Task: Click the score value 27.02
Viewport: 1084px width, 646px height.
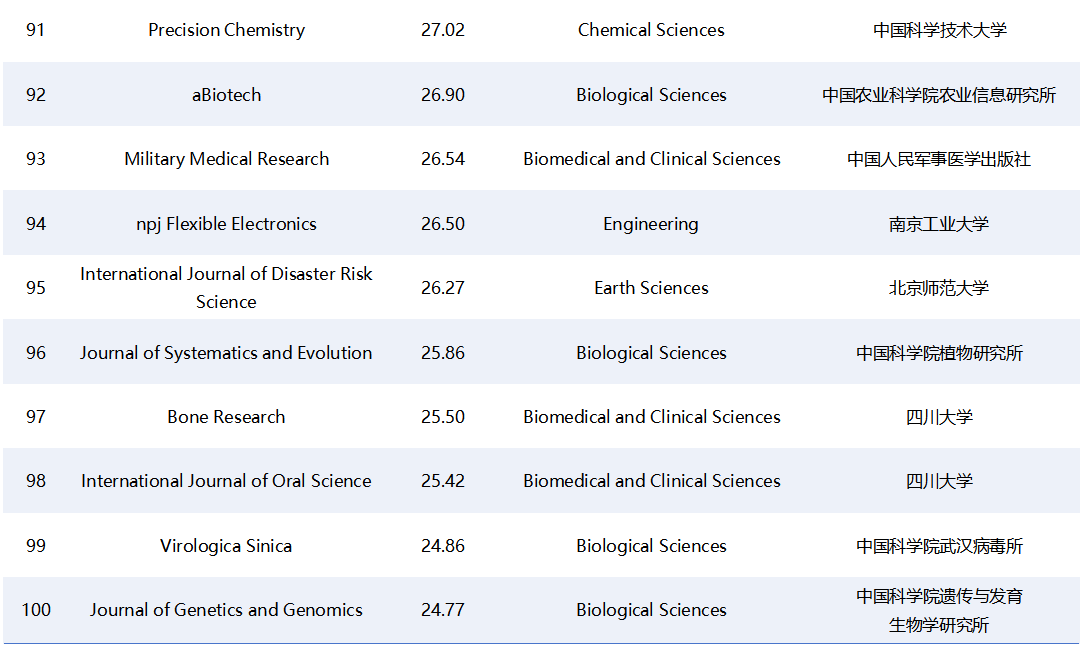Action: pyautogui.click(x=443, y=30)
